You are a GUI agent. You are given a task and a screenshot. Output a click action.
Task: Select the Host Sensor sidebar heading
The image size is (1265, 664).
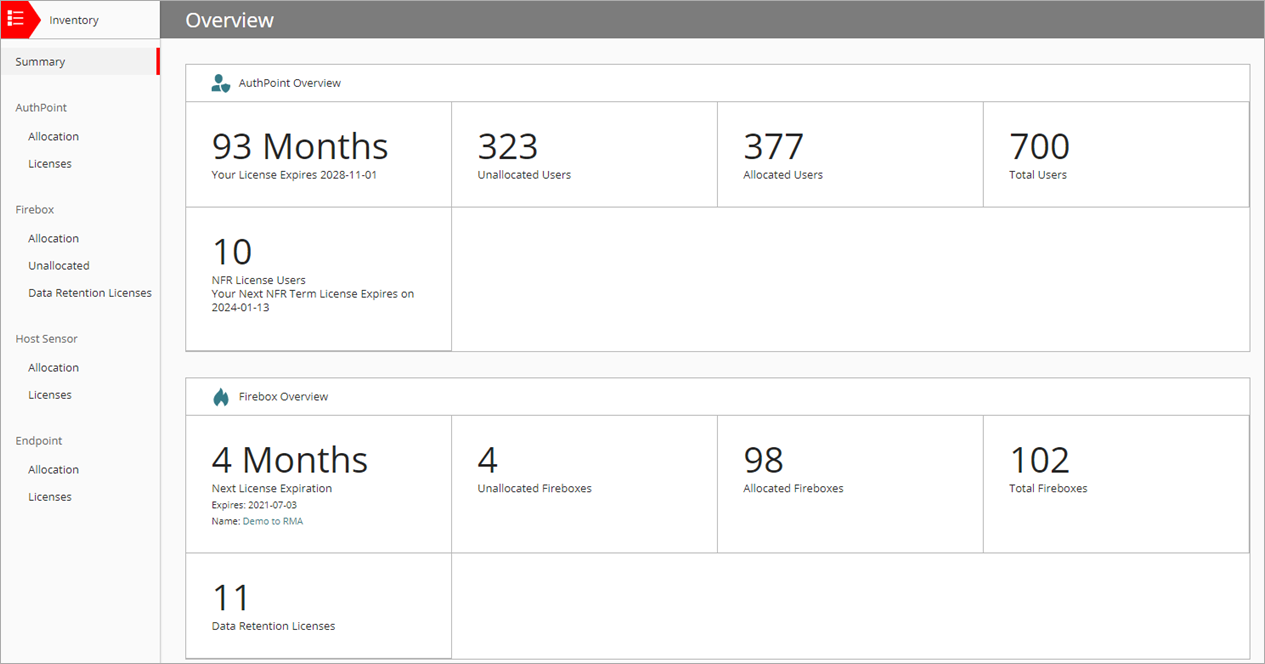[47, 339]
